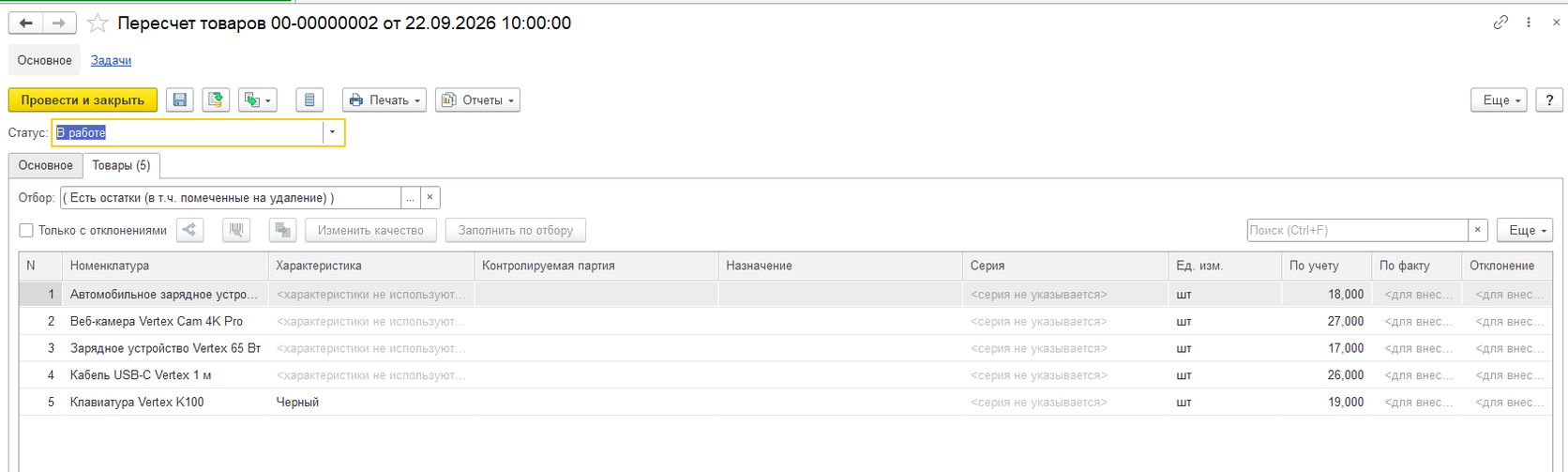Post document with the green arrow icon
The height and width of the screenshot is (472, 1568).
pos(217,100)
